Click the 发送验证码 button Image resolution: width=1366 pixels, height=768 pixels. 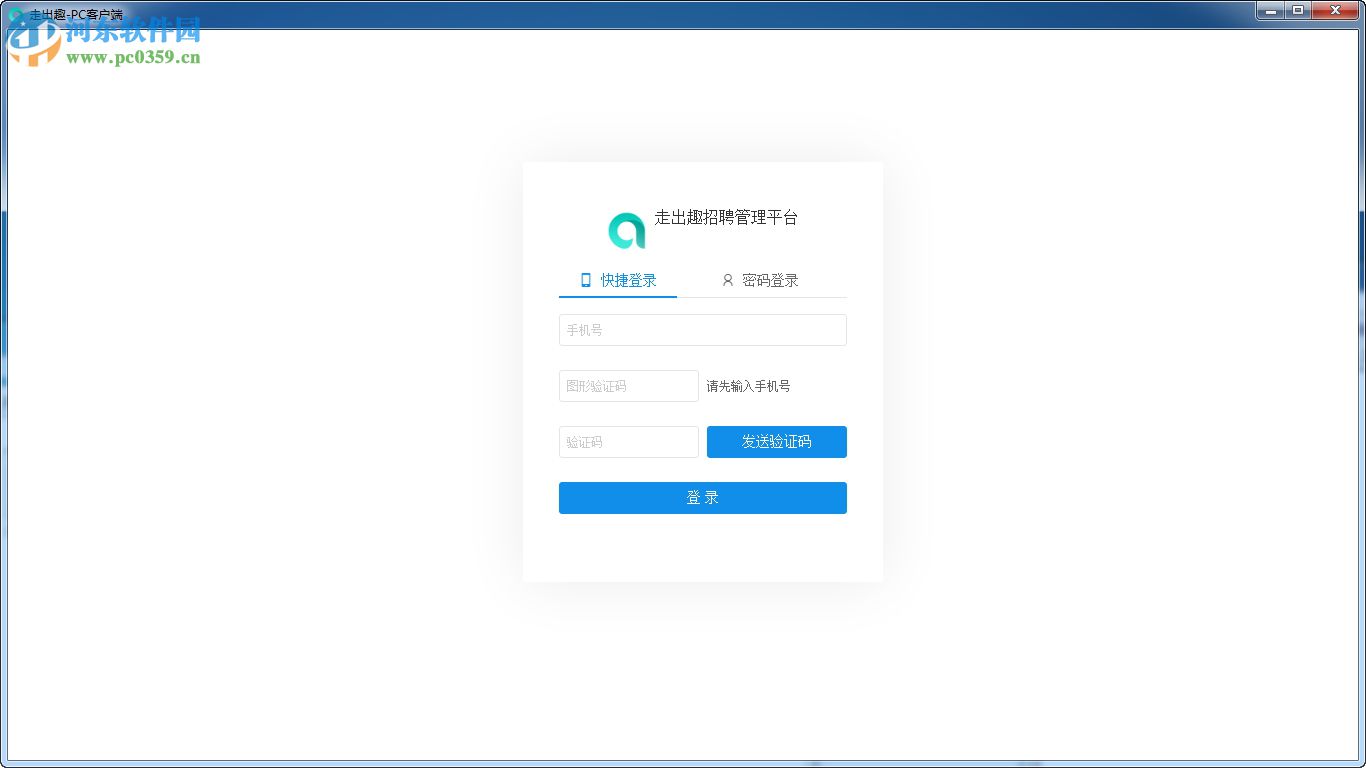coord(777,442)
